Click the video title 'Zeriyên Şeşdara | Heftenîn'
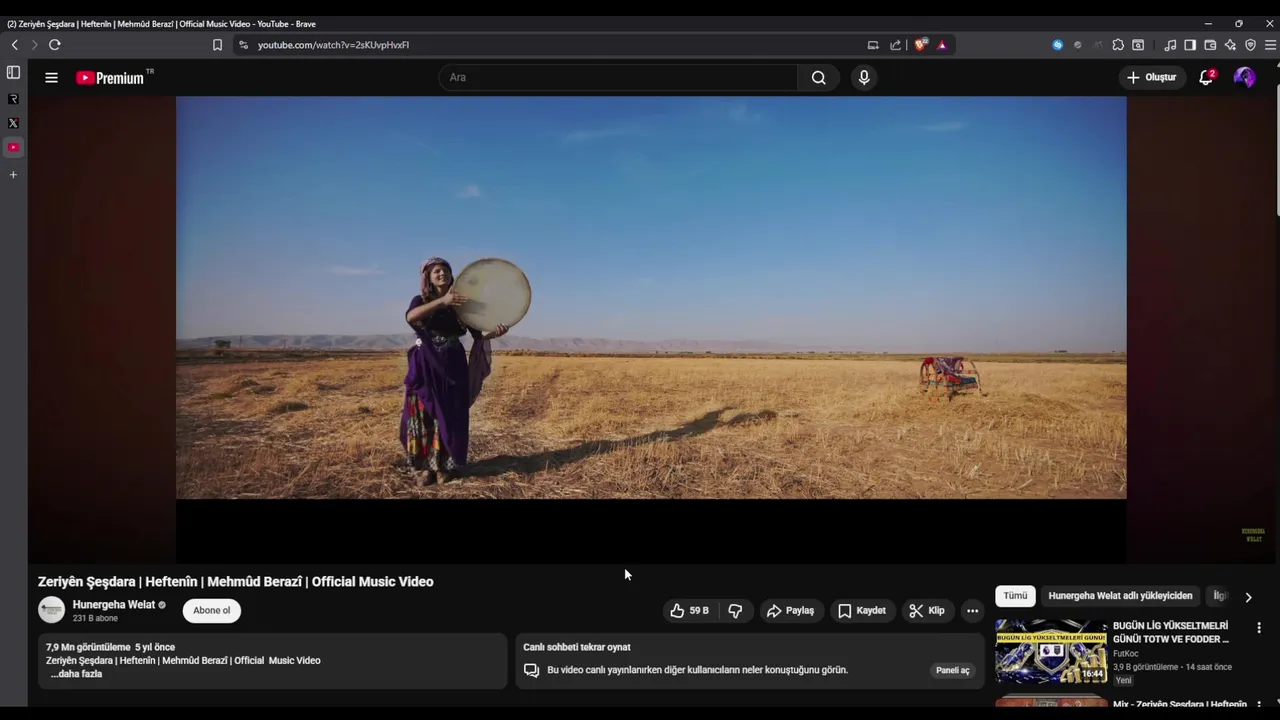 [x=235, y=581]
